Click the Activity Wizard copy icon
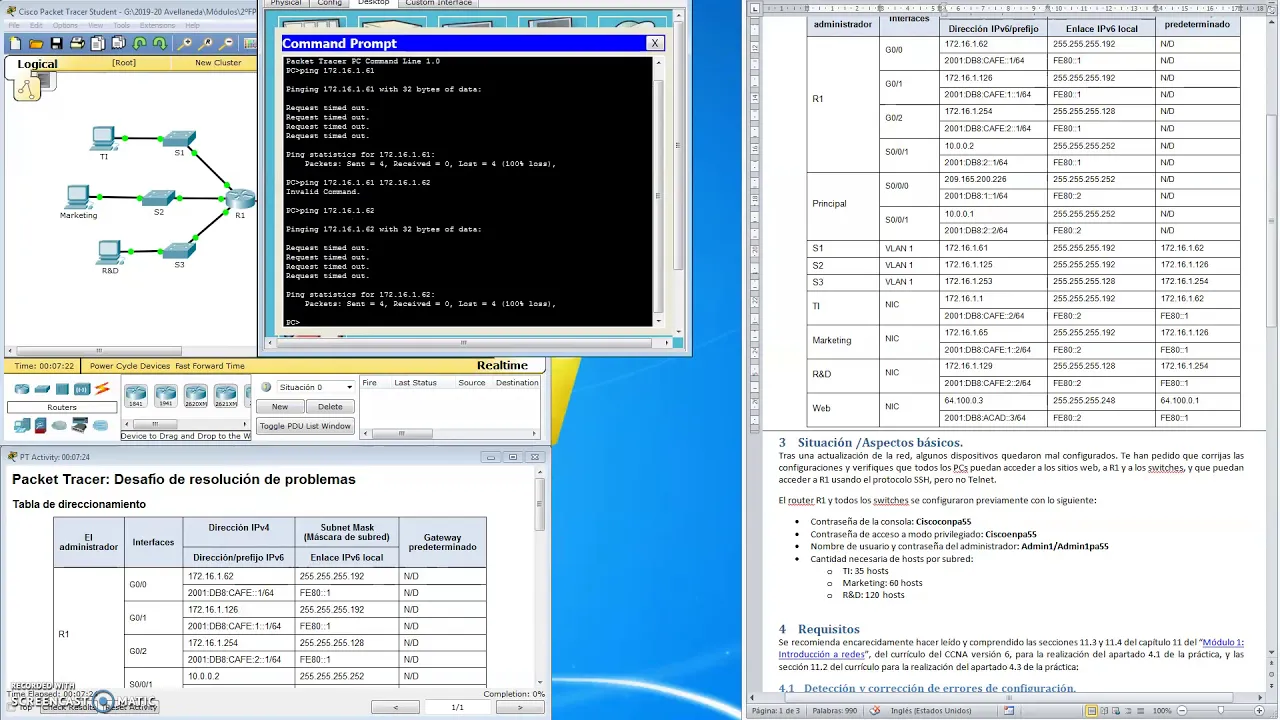Viewport: 1280px width, 720px height. (97, 43)
